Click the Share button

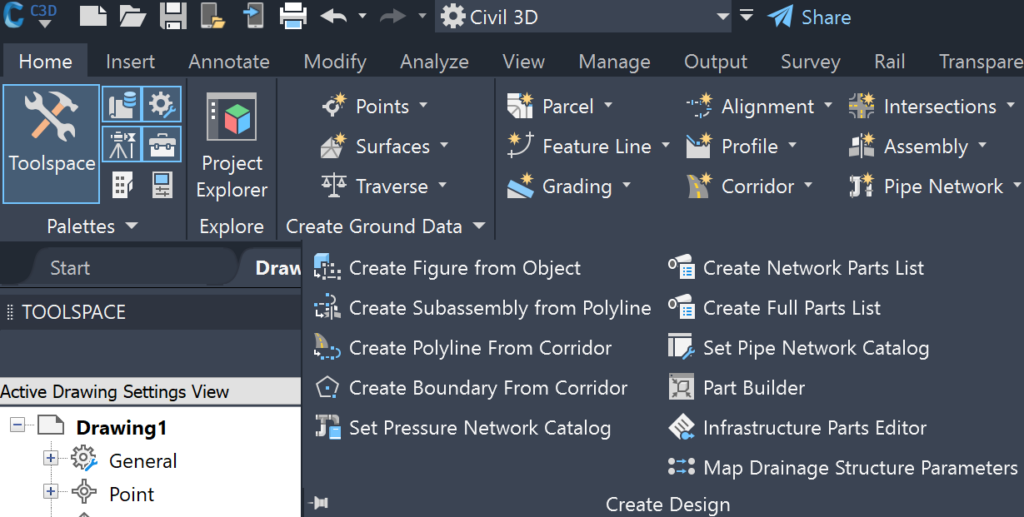(809, 17)
